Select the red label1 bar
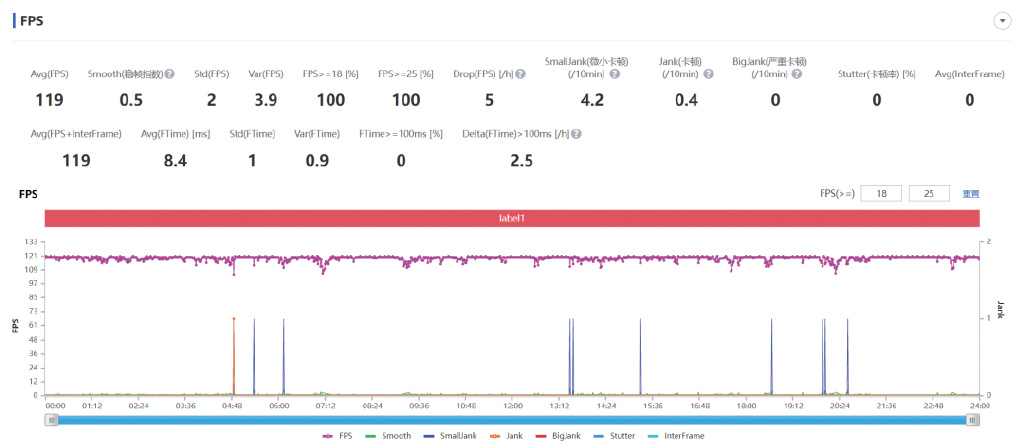The width and height of the screenshot is (1024, 443). tap(512, 218)
